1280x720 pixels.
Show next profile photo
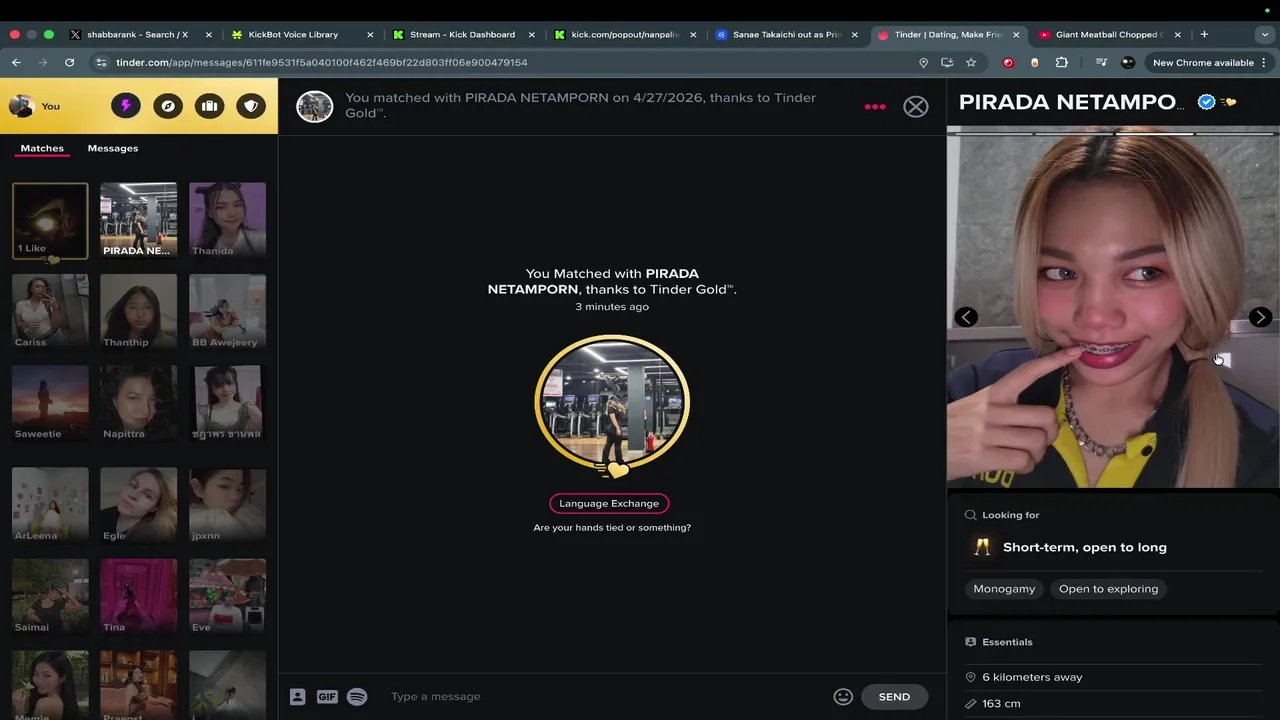point(1260,317)
